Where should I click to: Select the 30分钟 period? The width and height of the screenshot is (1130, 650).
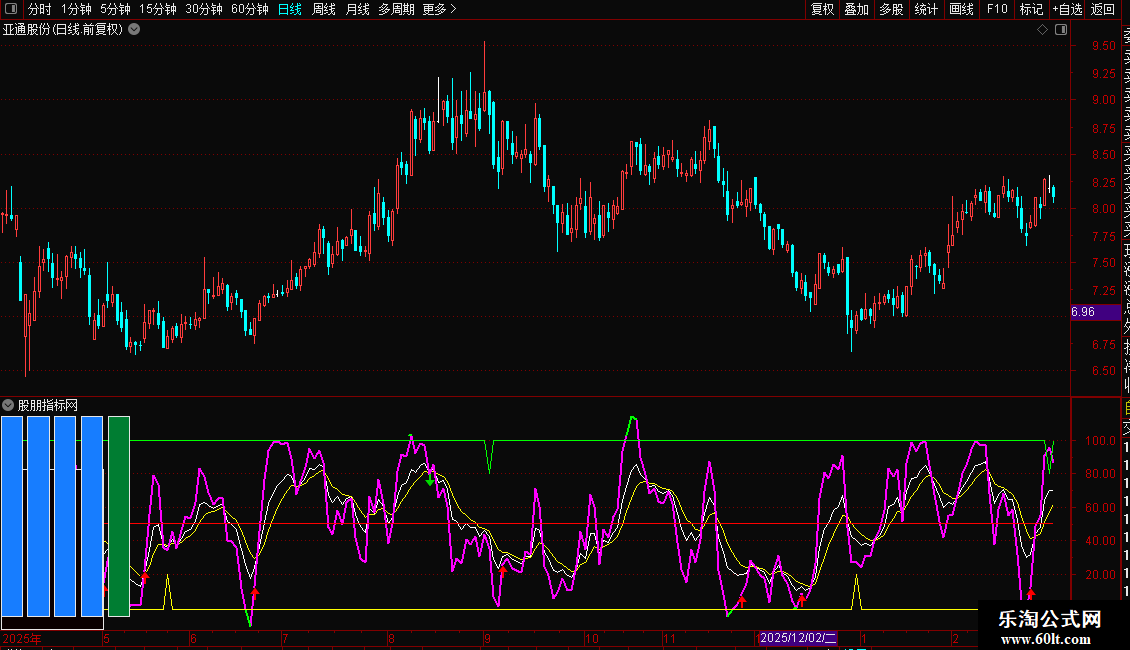[204, 9]
